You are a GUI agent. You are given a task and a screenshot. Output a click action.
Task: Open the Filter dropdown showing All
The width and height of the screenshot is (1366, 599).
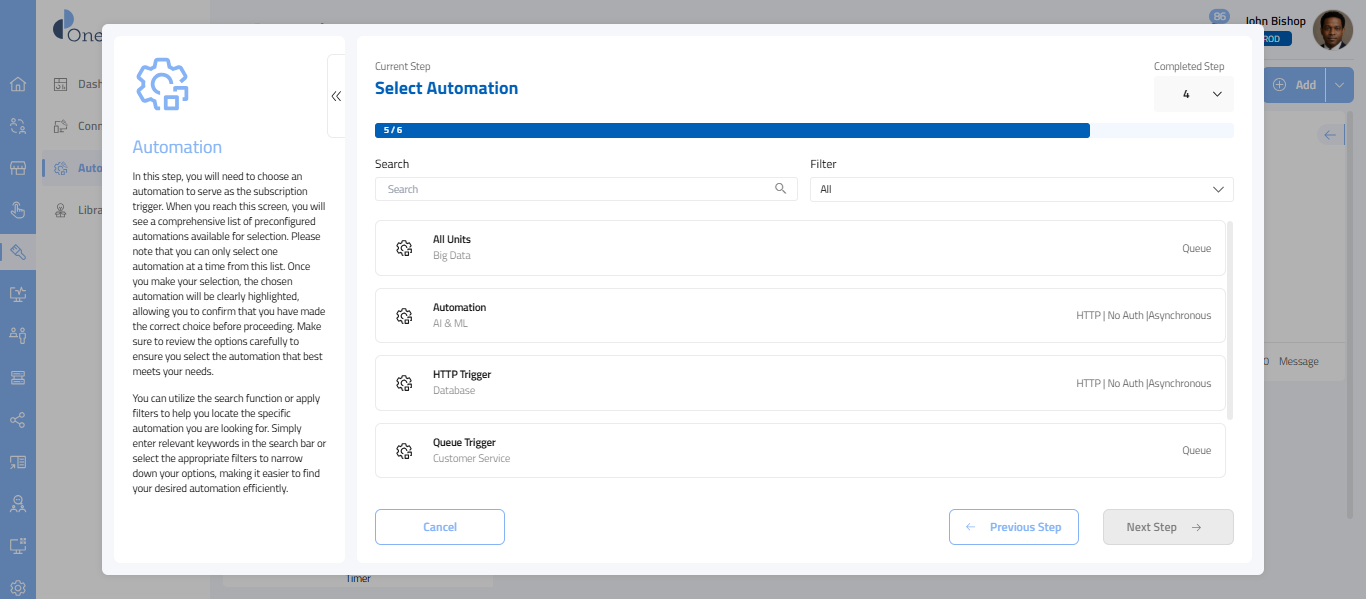pos(1021,189)
